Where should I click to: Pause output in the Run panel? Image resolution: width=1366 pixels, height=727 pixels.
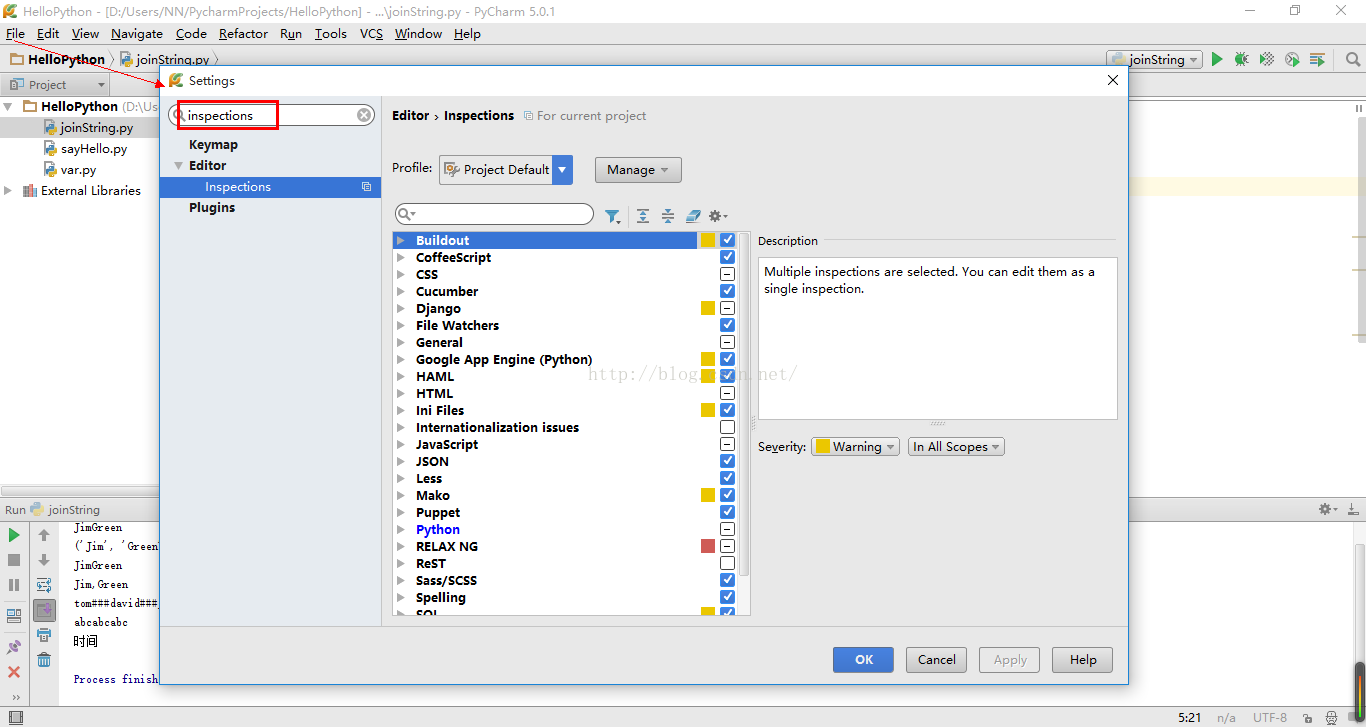[x=14, y=585]
